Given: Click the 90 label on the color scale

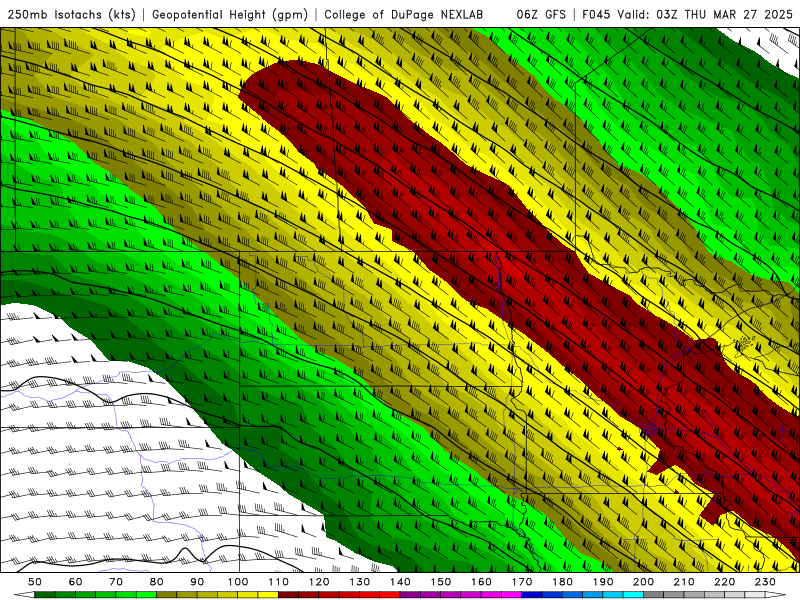Looking at the screenshot, I should click(197, 582).
